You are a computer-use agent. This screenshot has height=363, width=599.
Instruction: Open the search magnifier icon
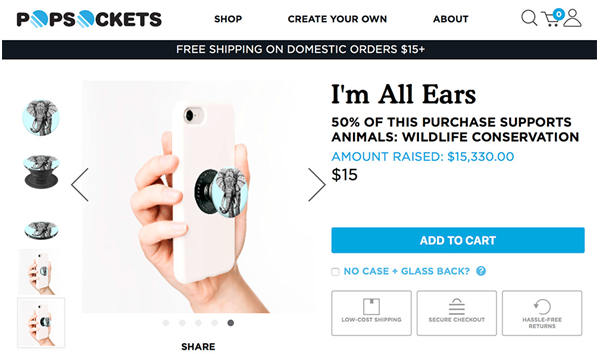[529, 18]
